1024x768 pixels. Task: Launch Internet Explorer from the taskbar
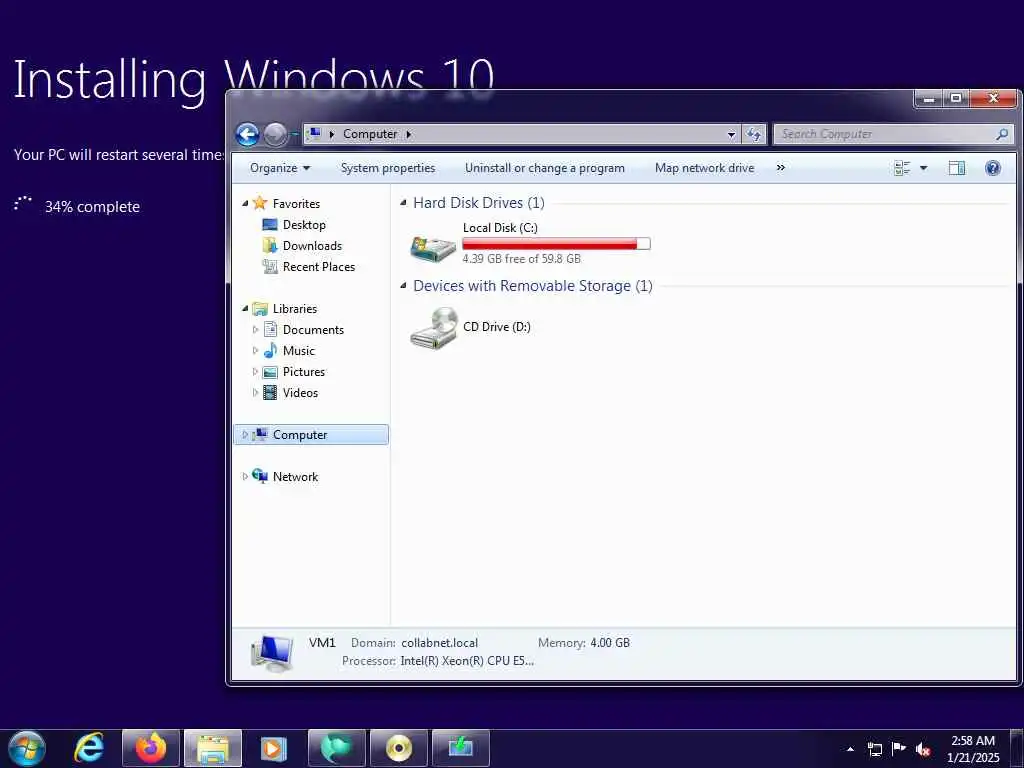point(89,748)
